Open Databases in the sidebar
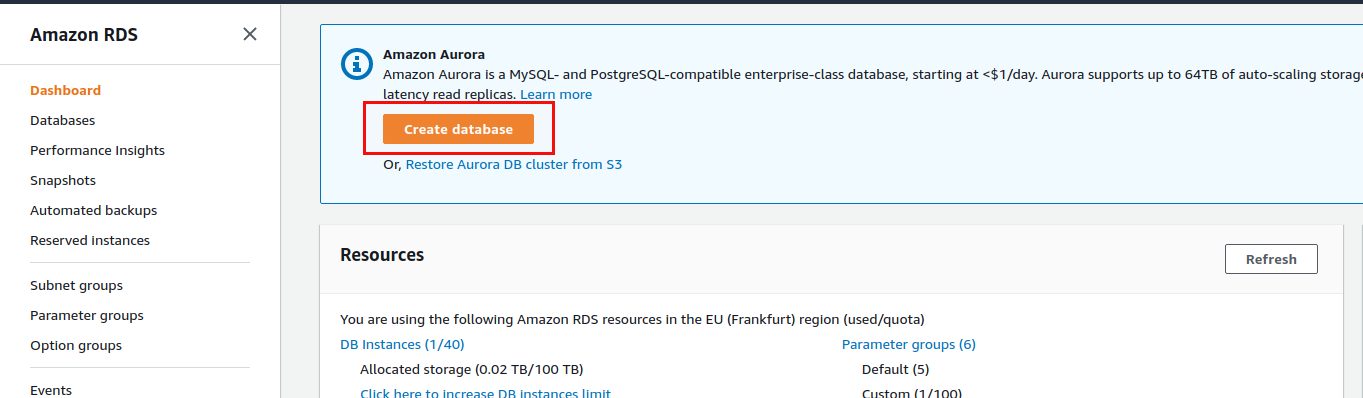 [62, 120]
